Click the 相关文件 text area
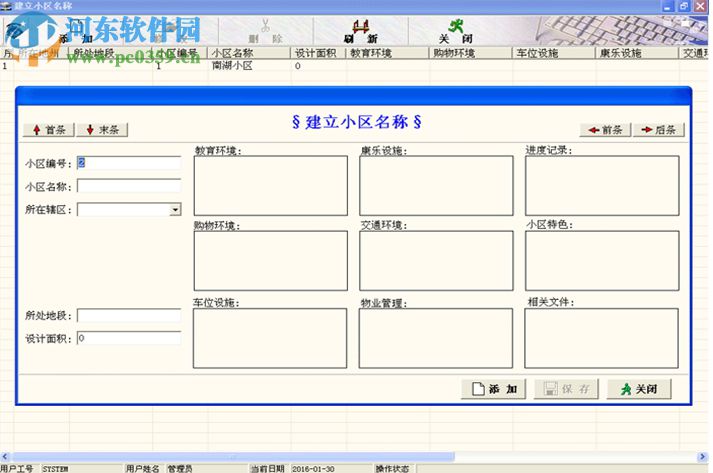 click(601, 338)
